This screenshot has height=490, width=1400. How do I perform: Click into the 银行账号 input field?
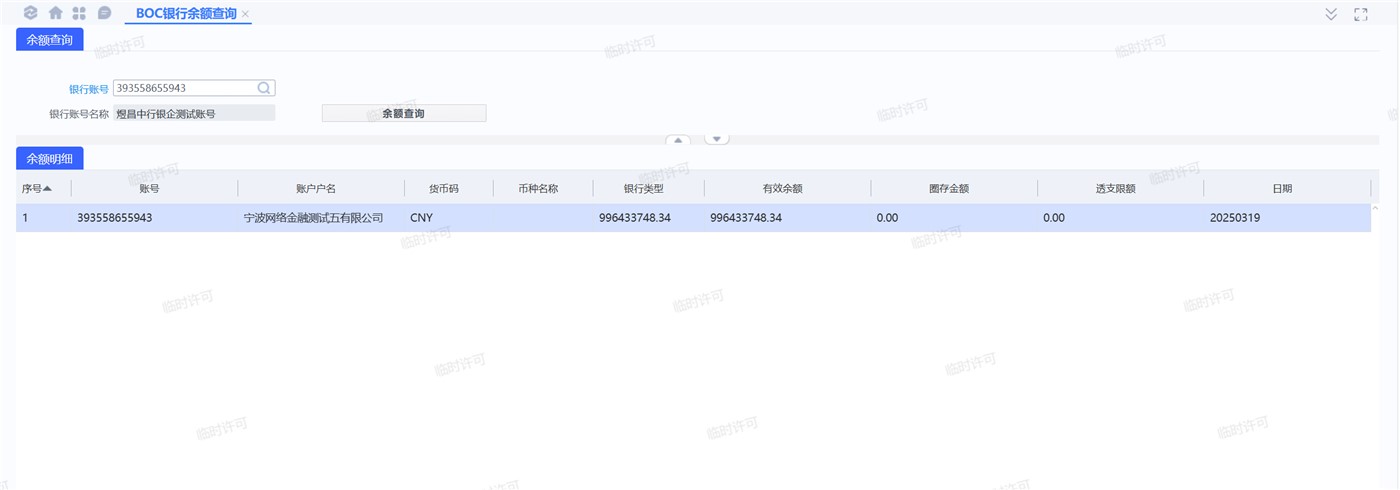184,88
